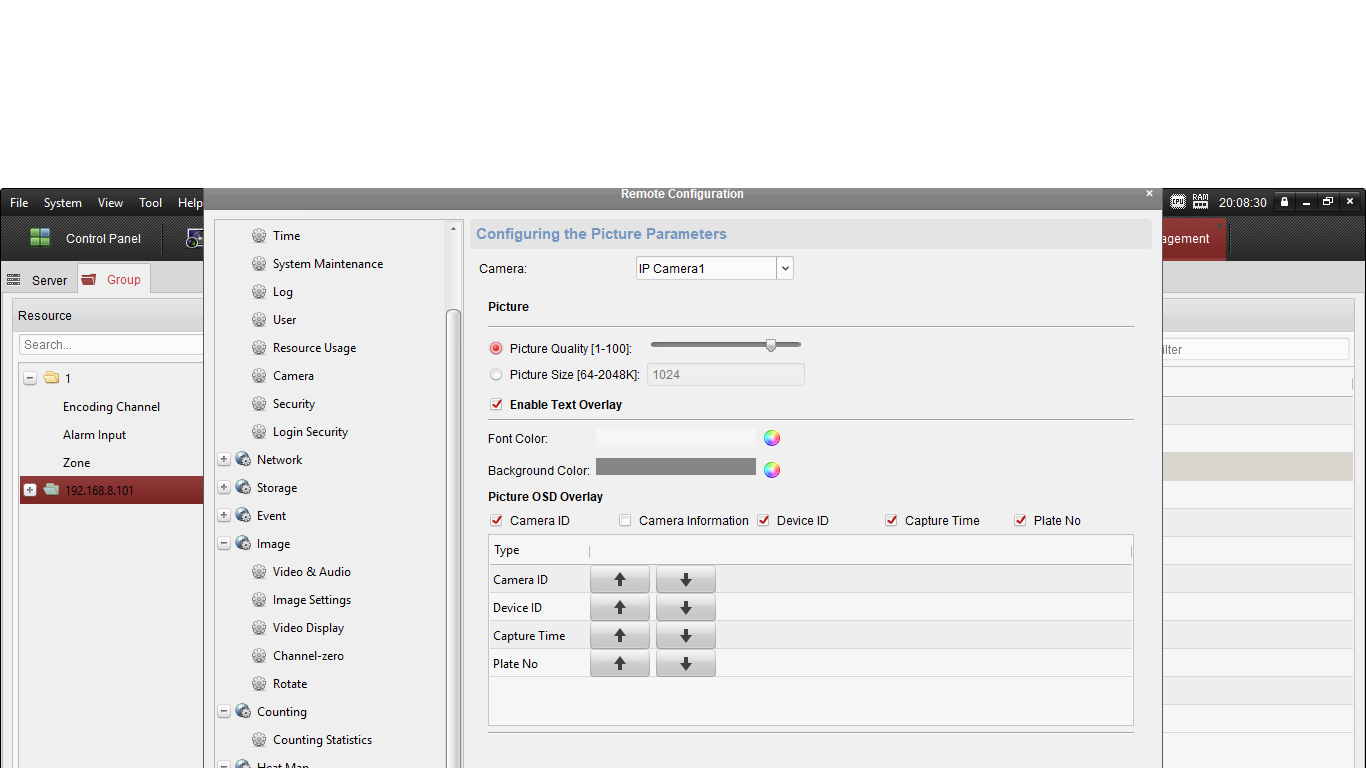1366x768 pixels.
Task: Uncheck Enable Text Overlay checkbox
Action: click(x=496, y=405)
